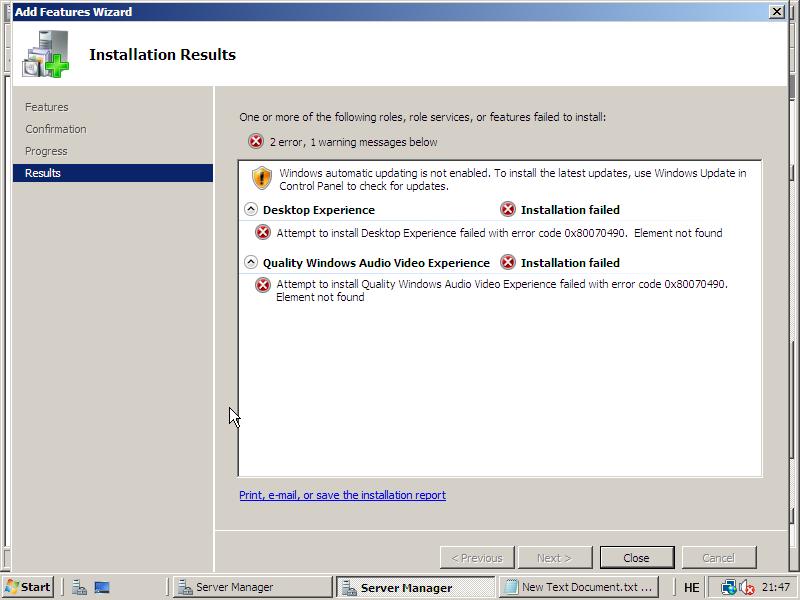Open the Start menu
Screen dimensions: 800x600
click(x=29, y=587)
